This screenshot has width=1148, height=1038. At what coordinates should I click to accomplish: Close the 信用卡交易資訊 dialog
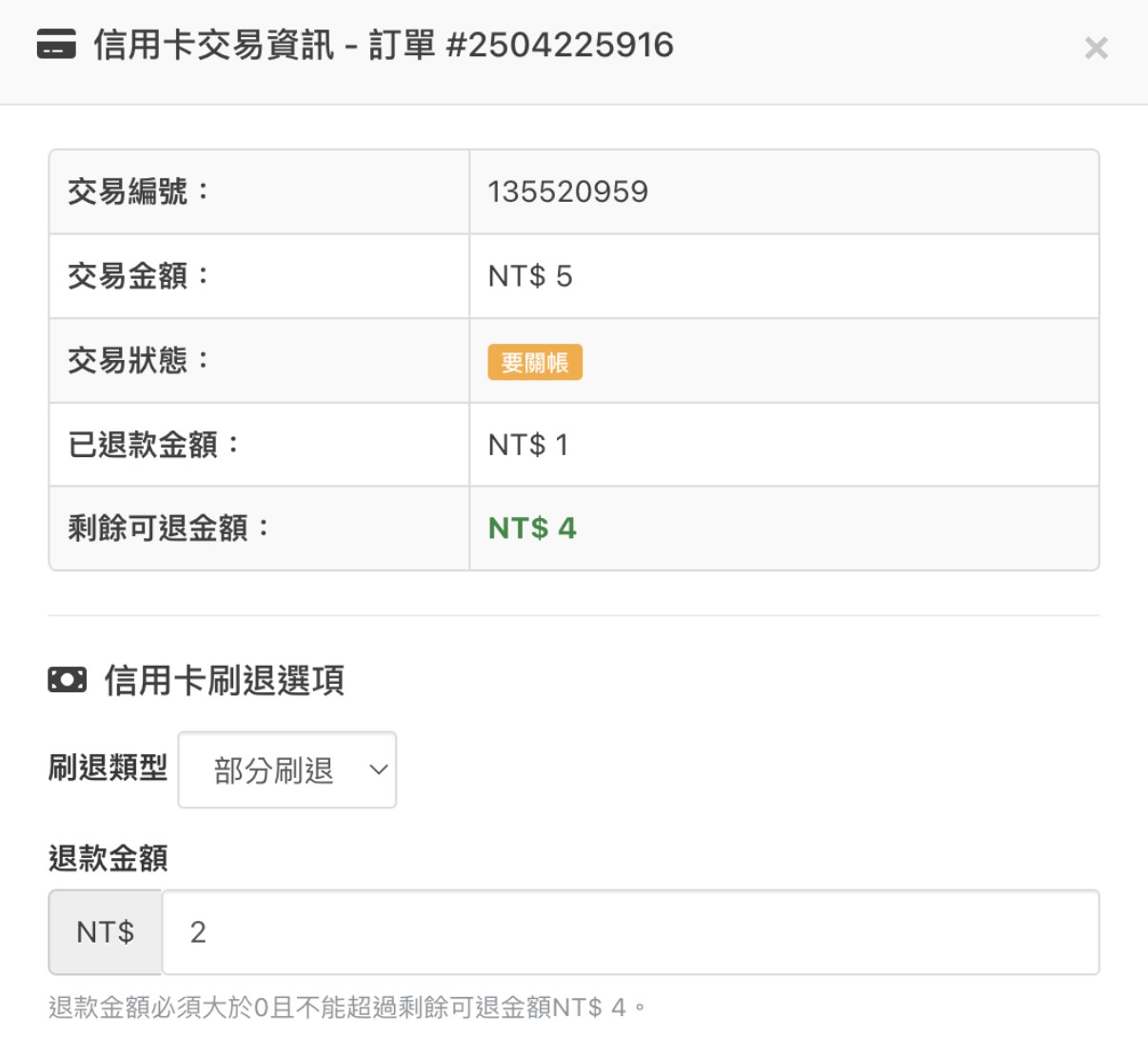1096,48
